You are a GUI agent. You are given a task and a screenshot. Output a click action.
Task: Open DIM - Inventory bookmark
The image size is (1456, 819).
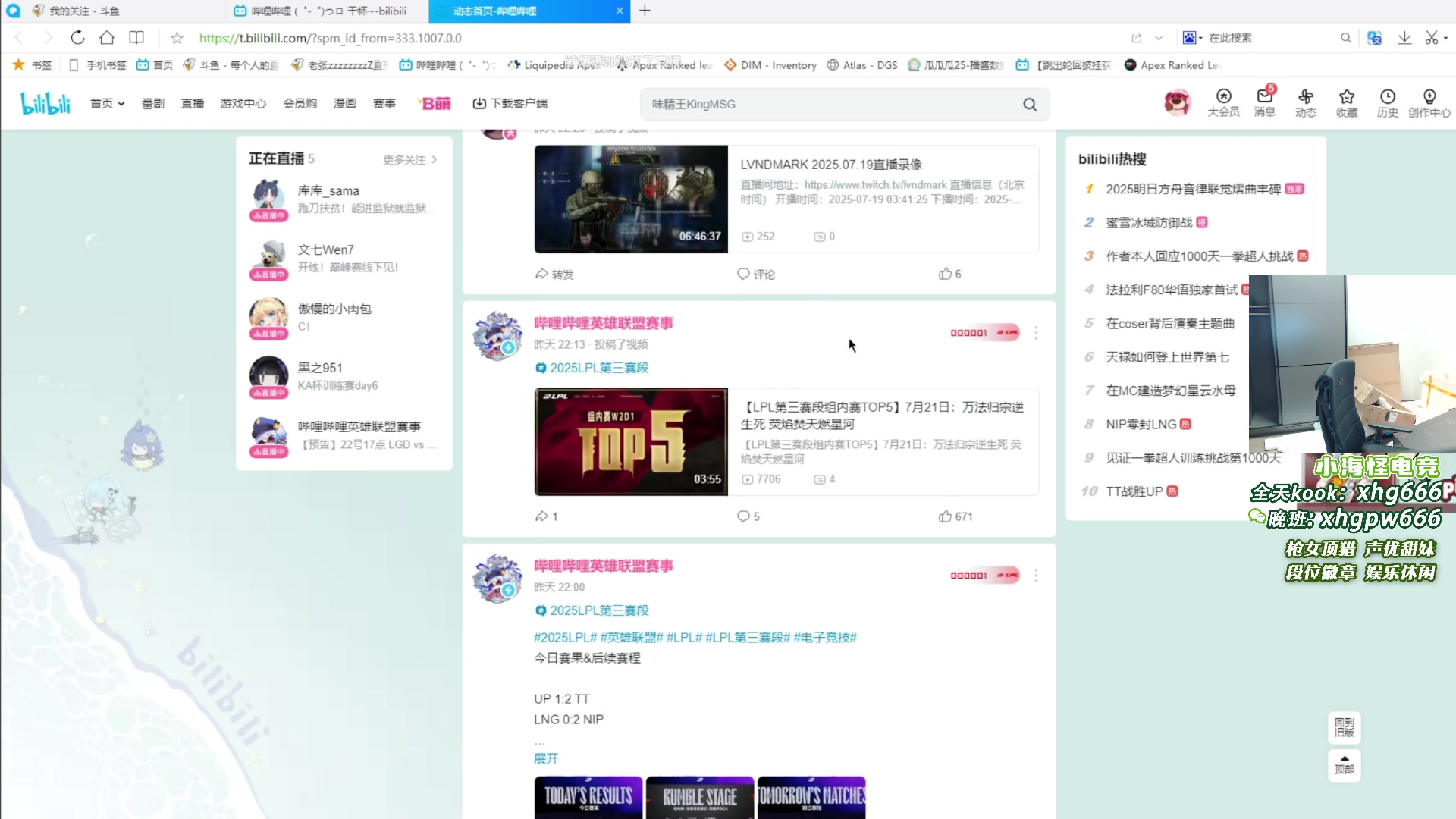click(770, 65)
